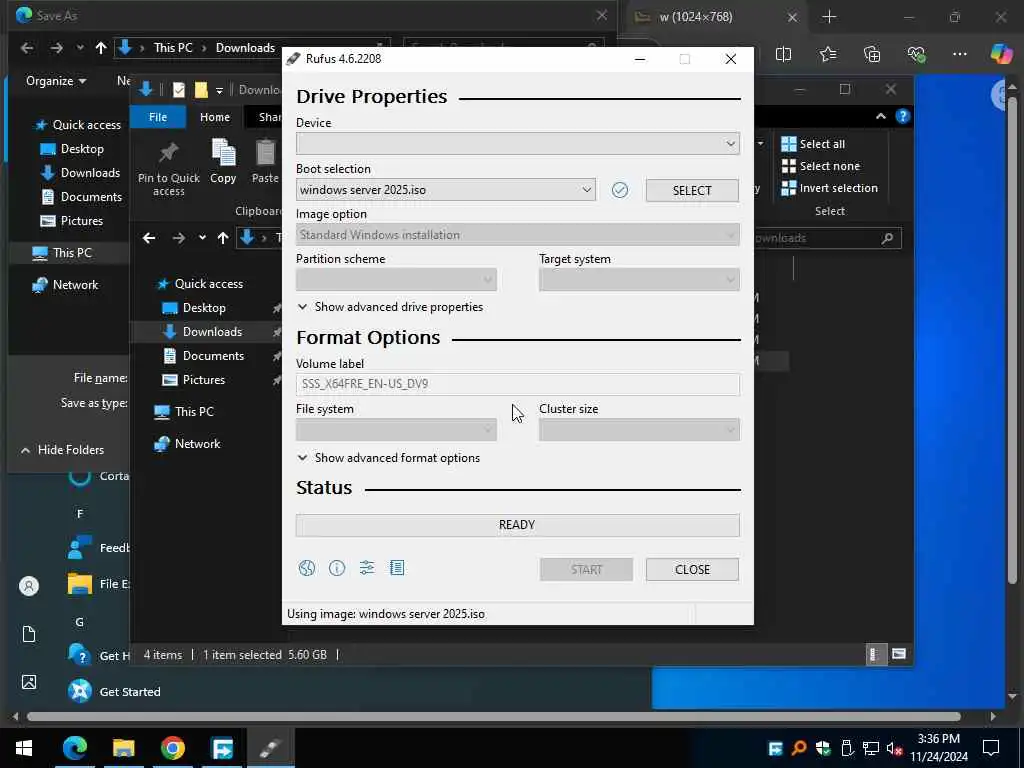Select This PC in Explorer navigation pane
1024x768 pixels.
[x=184, y=411]
